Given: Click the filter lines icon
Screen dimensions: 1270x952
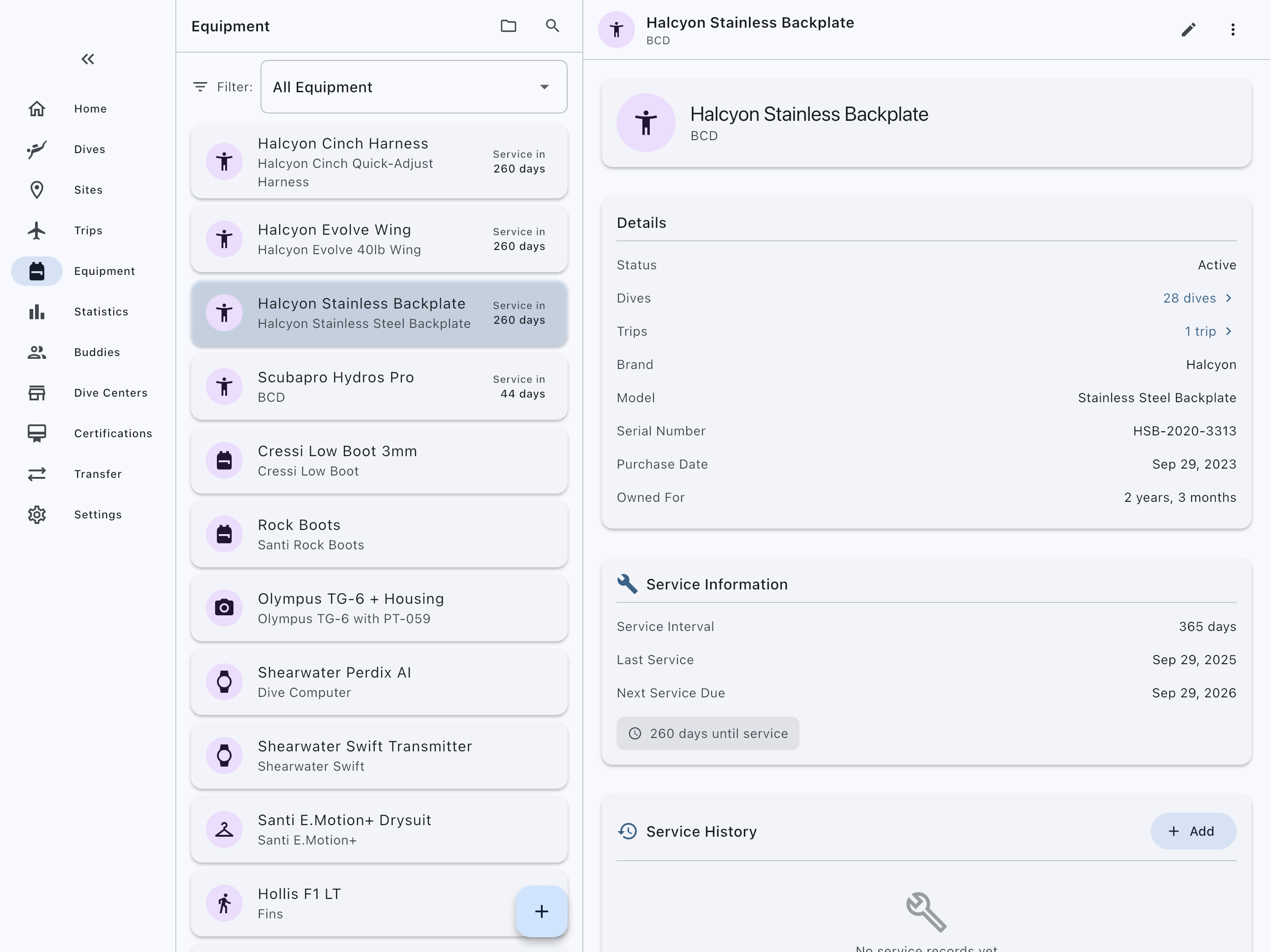Looking at the screenshot, I should 200,87.
